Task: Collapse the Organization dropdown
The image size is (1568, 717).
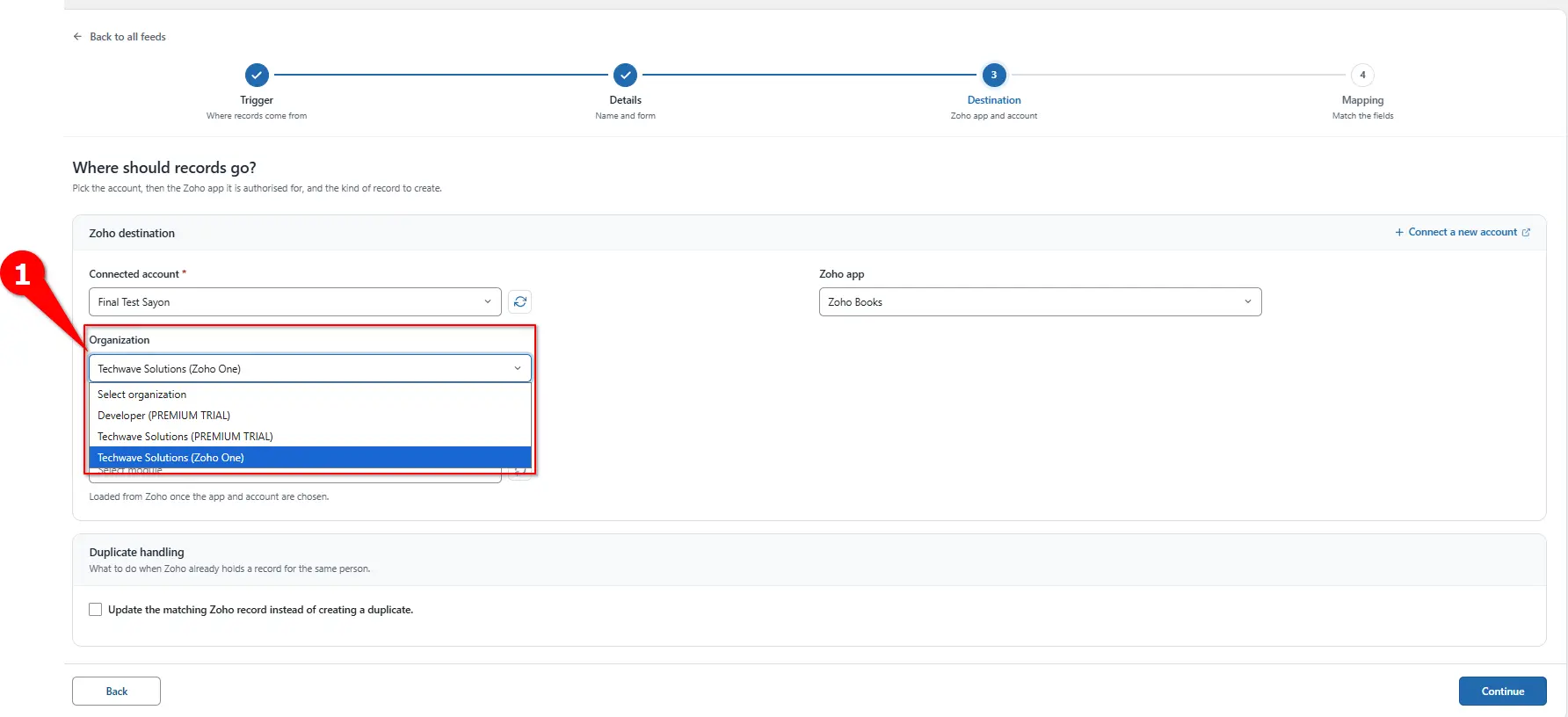Action: [310, 368]
